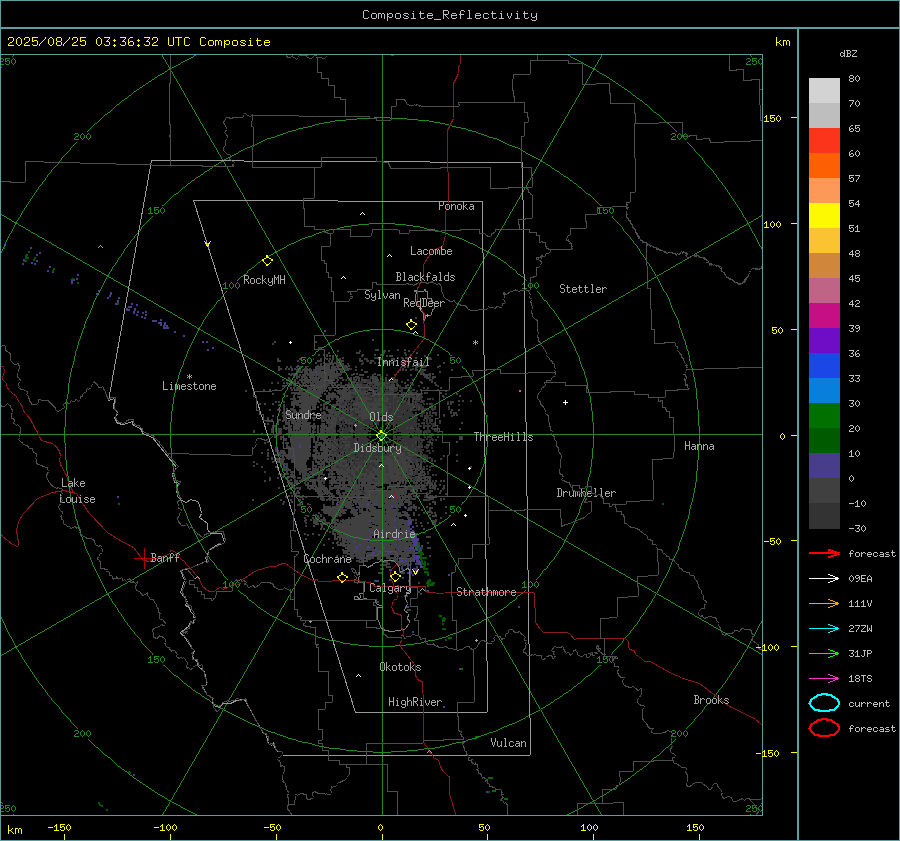The height and width of the screenshot is (841, 900).
Task: Click the cyan 27ZW arrow icon
Action: [x=824, y=629]
